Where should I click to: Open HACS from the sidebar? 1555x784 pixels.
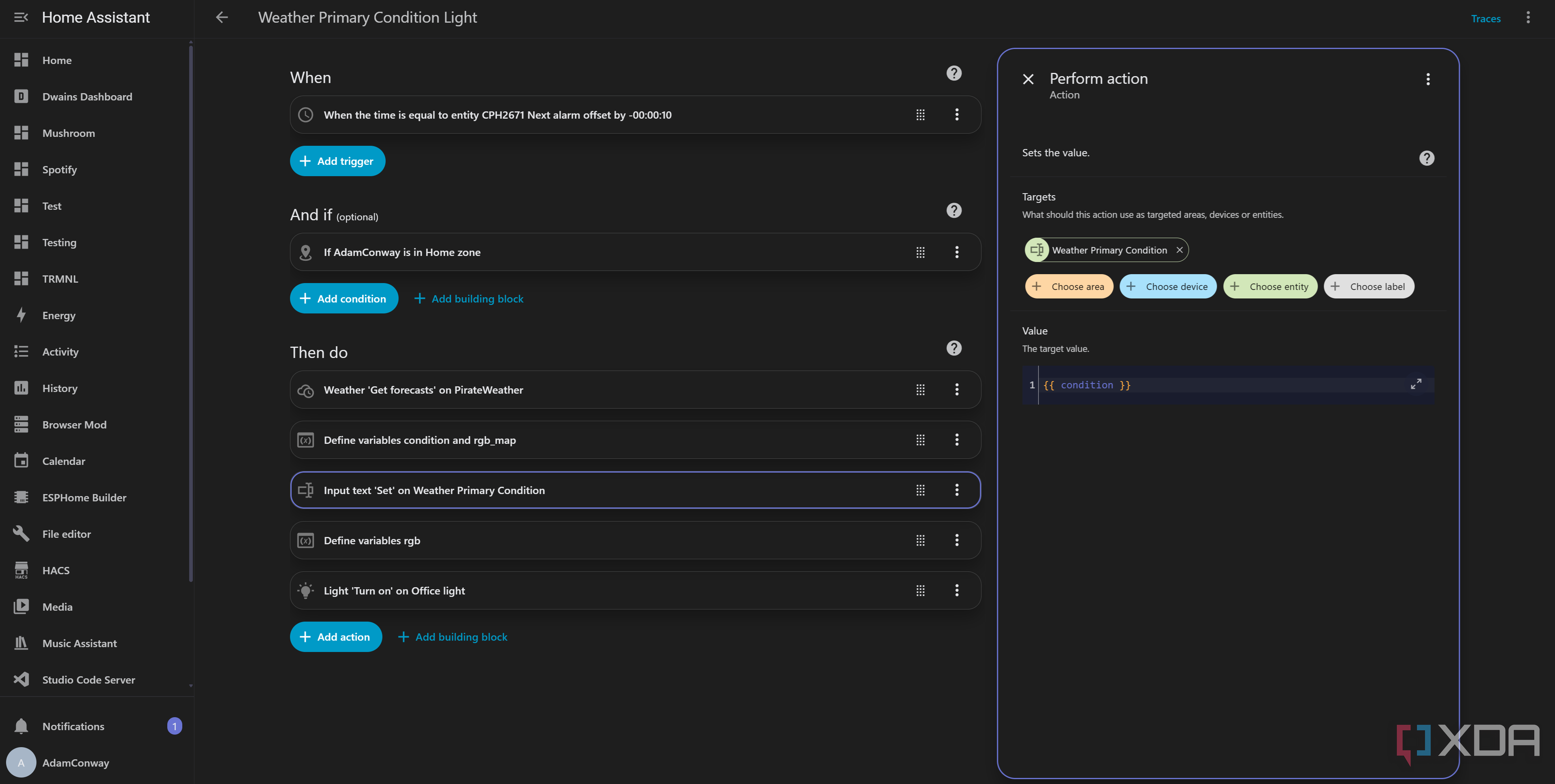pos(96,570)
